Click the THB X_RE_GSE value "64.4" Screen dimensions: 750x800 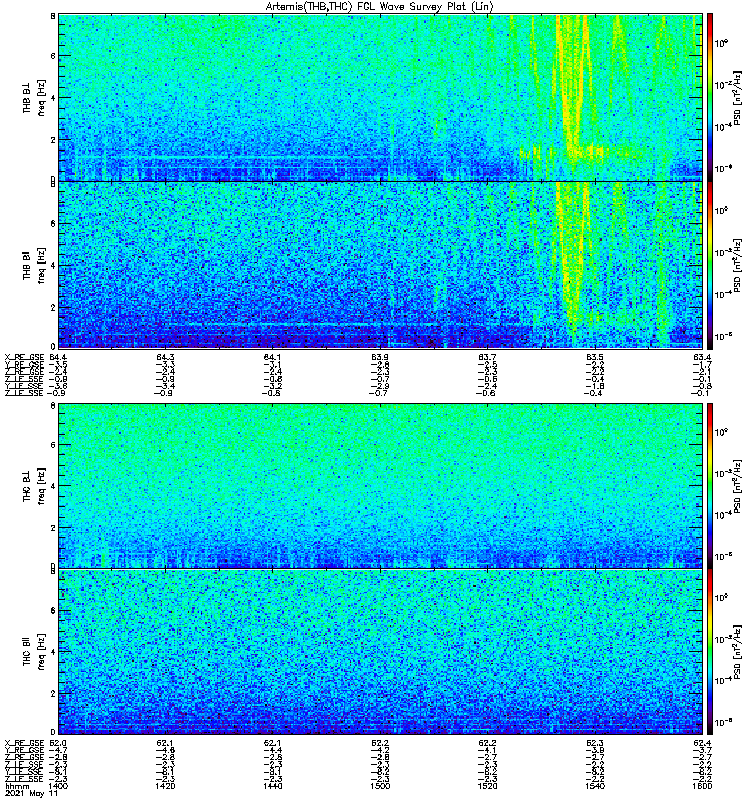pos(58,357)
